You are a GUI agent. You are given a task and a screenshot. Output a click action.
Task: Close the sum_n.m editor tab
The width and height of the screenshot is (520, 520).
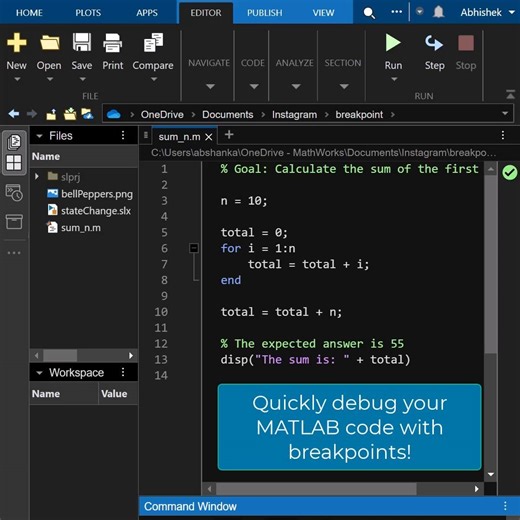pyautogui.click(x=209, y=137)
